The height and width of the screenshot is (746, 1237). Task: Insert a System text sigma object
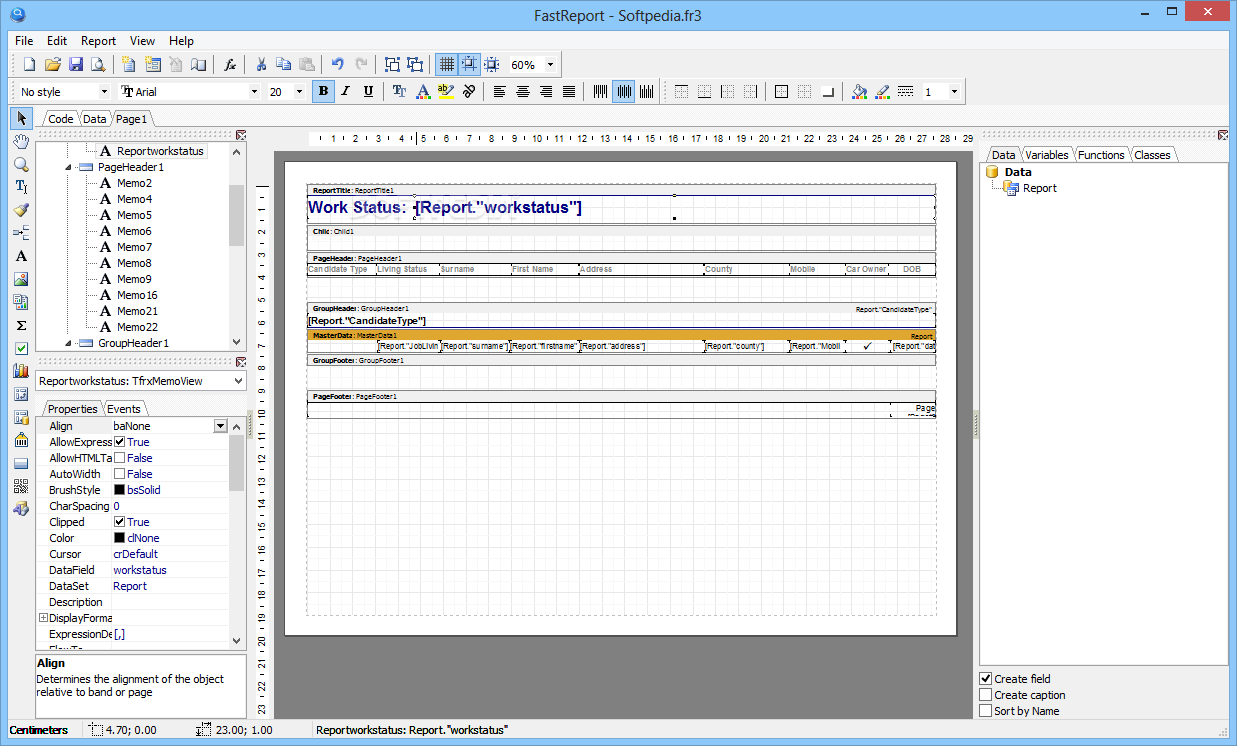(x=21, y=325)
